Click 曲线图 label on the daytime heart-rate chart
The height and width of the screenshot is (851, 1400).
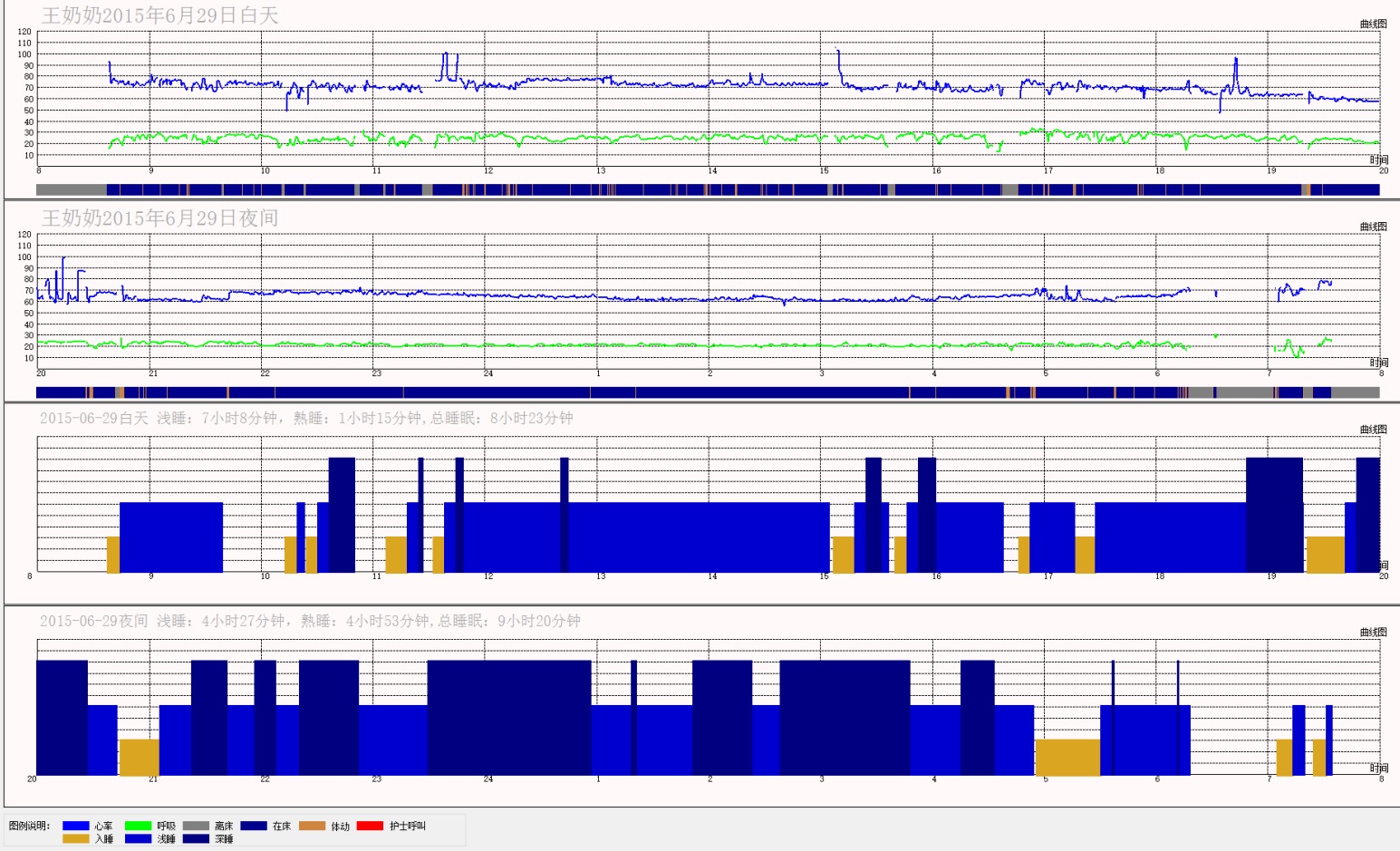[1373, 24]
